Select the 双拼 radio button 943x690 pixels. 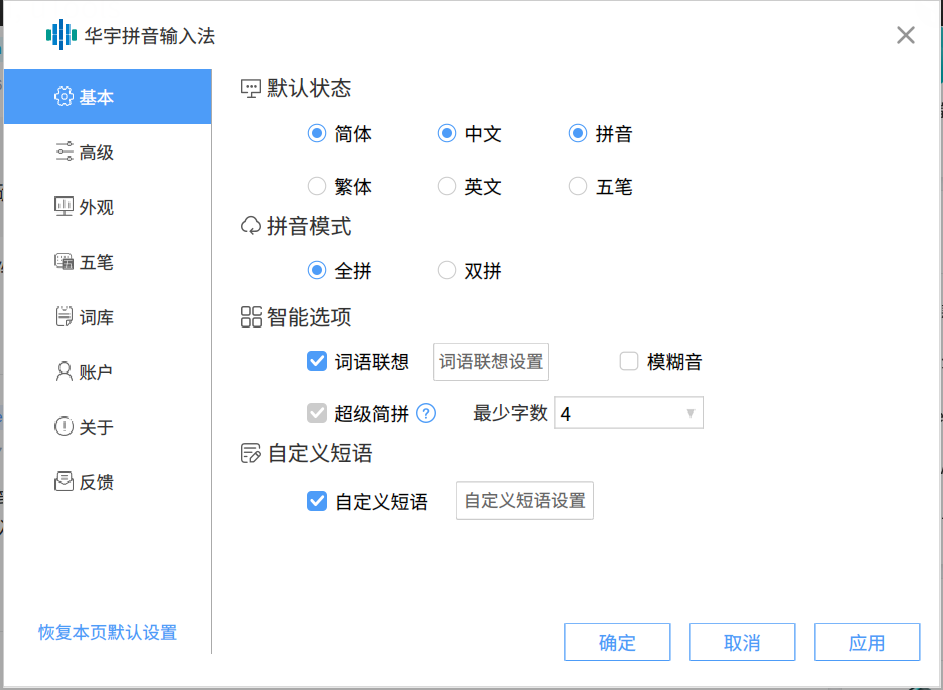[446, 270]
